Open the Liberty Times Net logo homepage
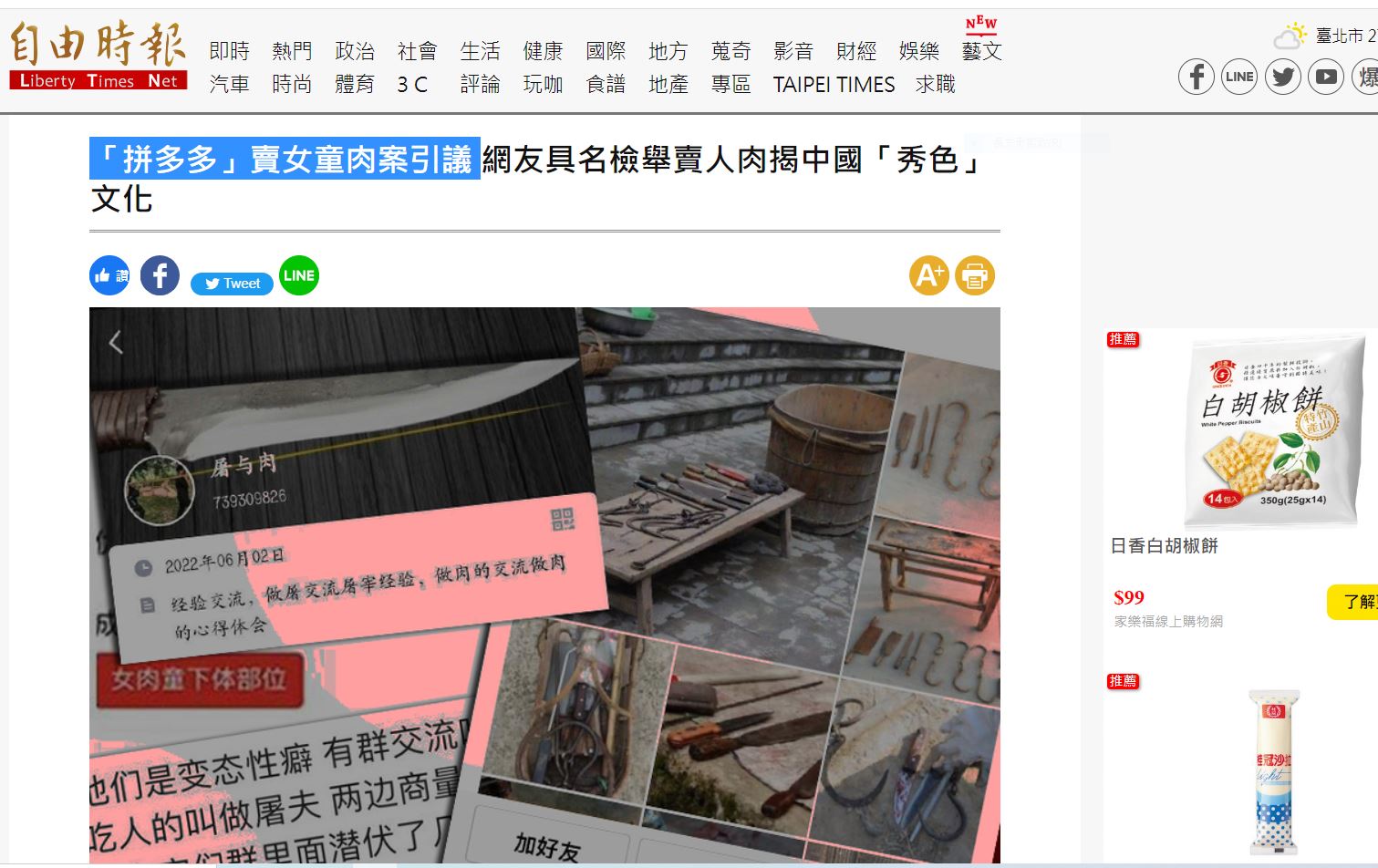 [98, 56]
